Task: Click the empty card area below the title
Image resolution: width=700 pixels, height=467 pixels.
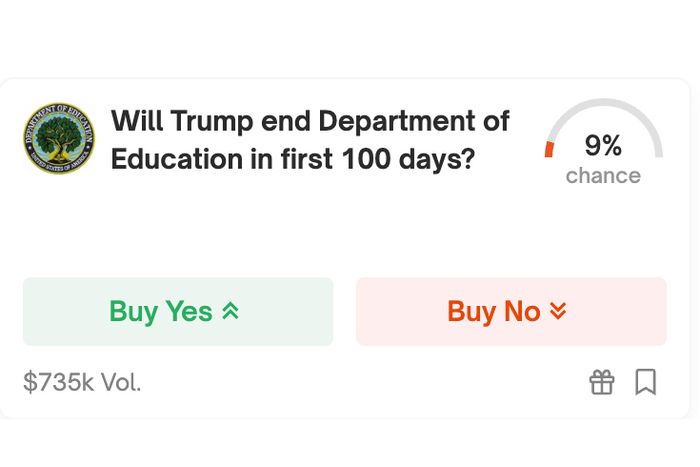Action: tap(344, 225)
